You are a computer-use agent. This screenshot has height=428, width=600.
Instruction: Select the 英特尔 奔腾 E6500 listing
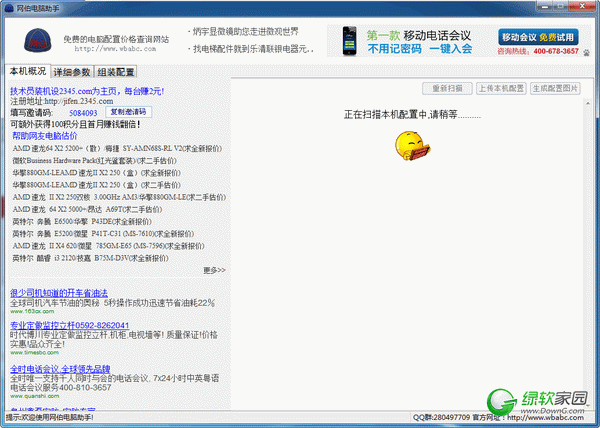pos(82,222)
